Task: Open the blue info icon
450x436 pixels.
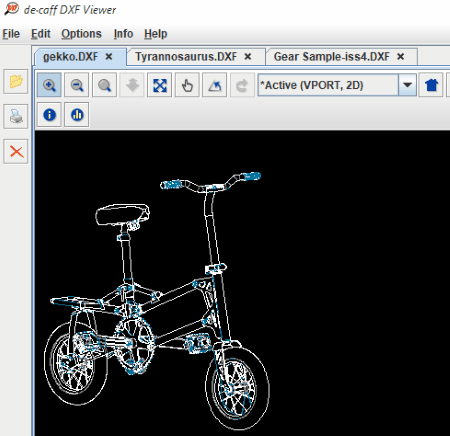Action: 49,115
